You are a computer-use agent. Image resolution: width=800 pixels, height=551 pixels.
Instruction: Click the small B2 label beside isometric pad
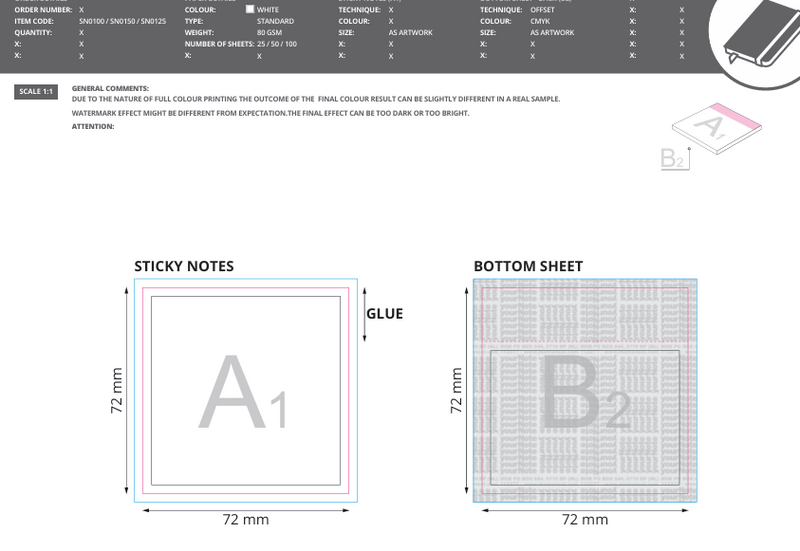(x=673, y=159)
